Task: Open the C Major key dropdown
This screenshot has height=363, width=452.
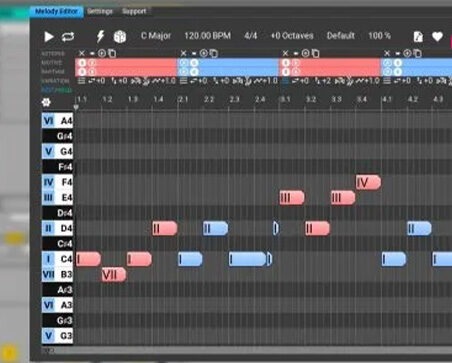Action: (x=156, y=36)
